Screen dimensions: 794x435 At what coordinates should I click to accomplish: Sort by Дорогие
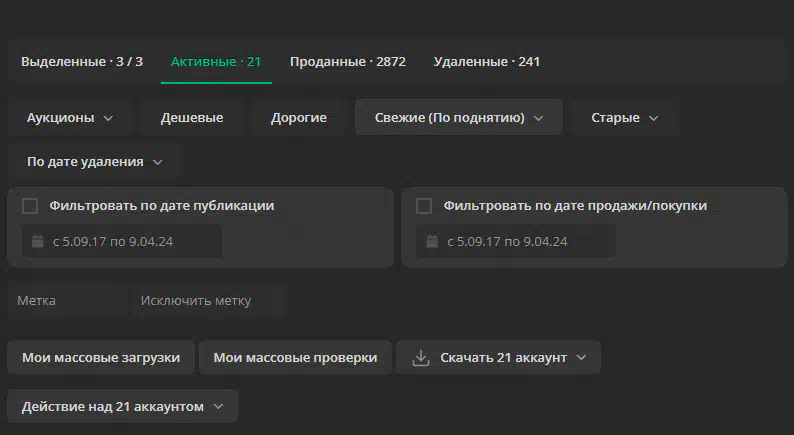pos(299,118)
